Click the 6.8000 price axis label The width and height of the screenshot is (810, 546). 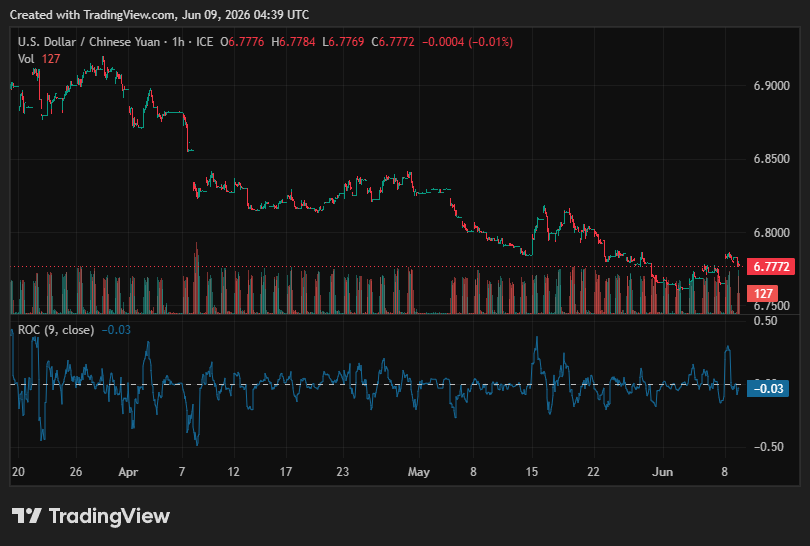(x=771, y=232)
